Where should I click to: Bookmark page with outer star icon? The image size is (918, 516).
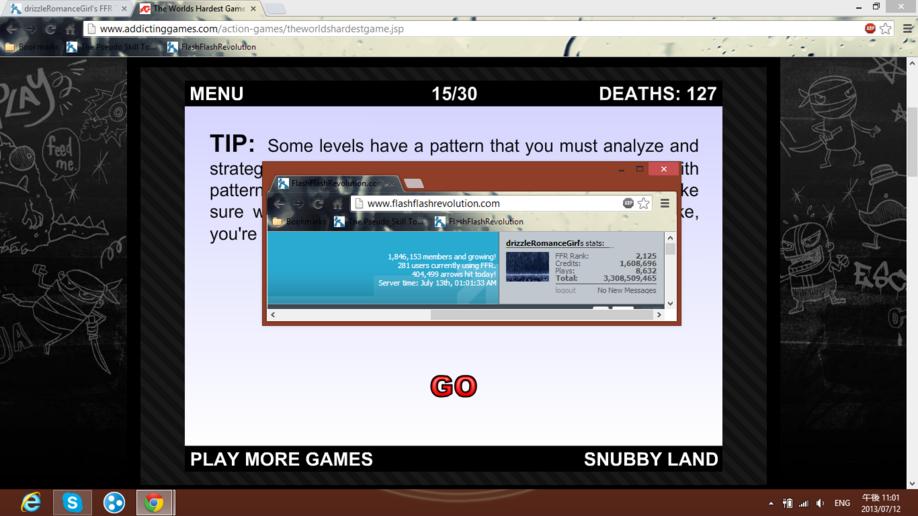click(x=886, y=28)
